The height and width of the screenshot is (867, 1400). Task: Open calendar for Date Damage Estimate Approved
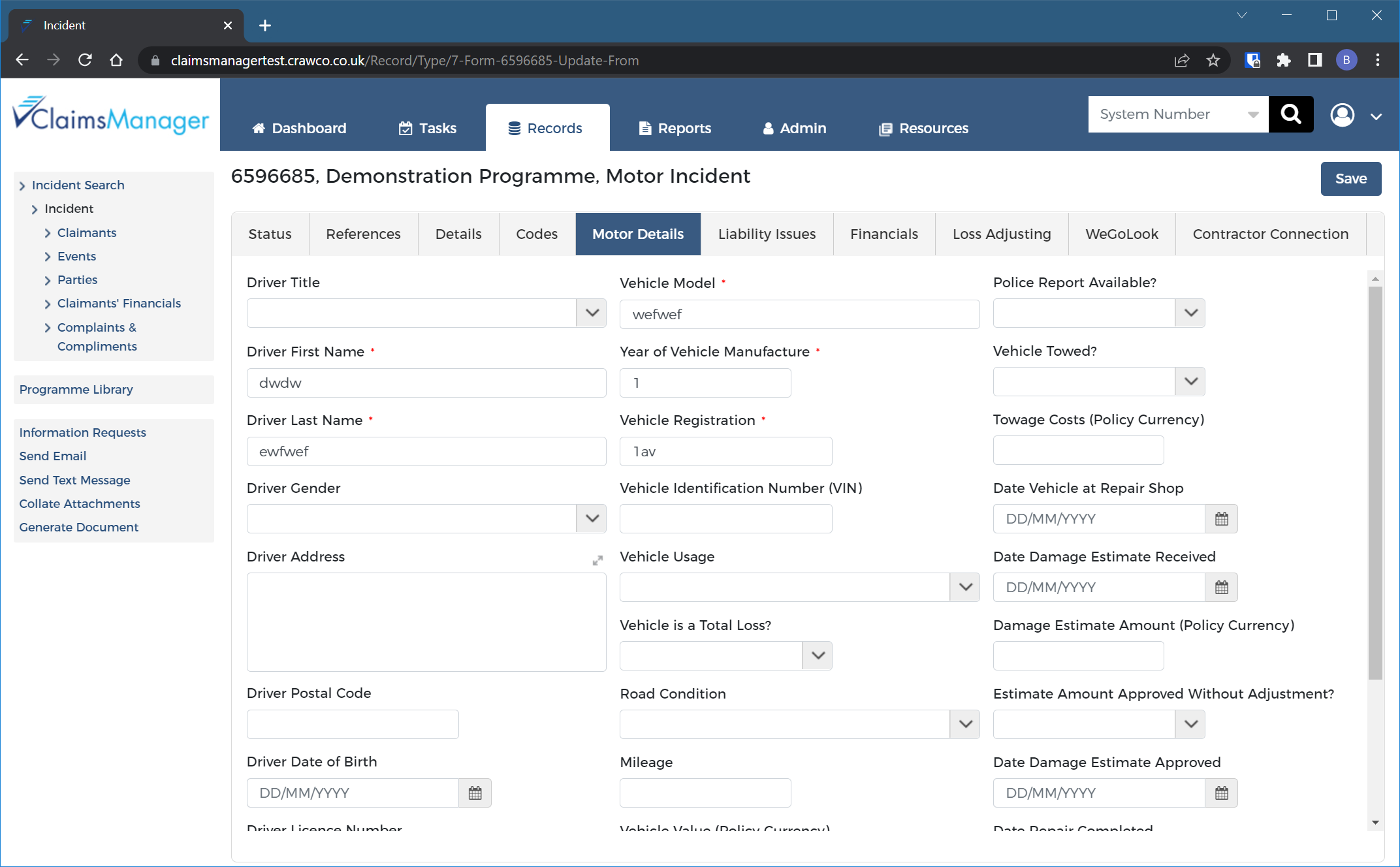click(1221, 793)
